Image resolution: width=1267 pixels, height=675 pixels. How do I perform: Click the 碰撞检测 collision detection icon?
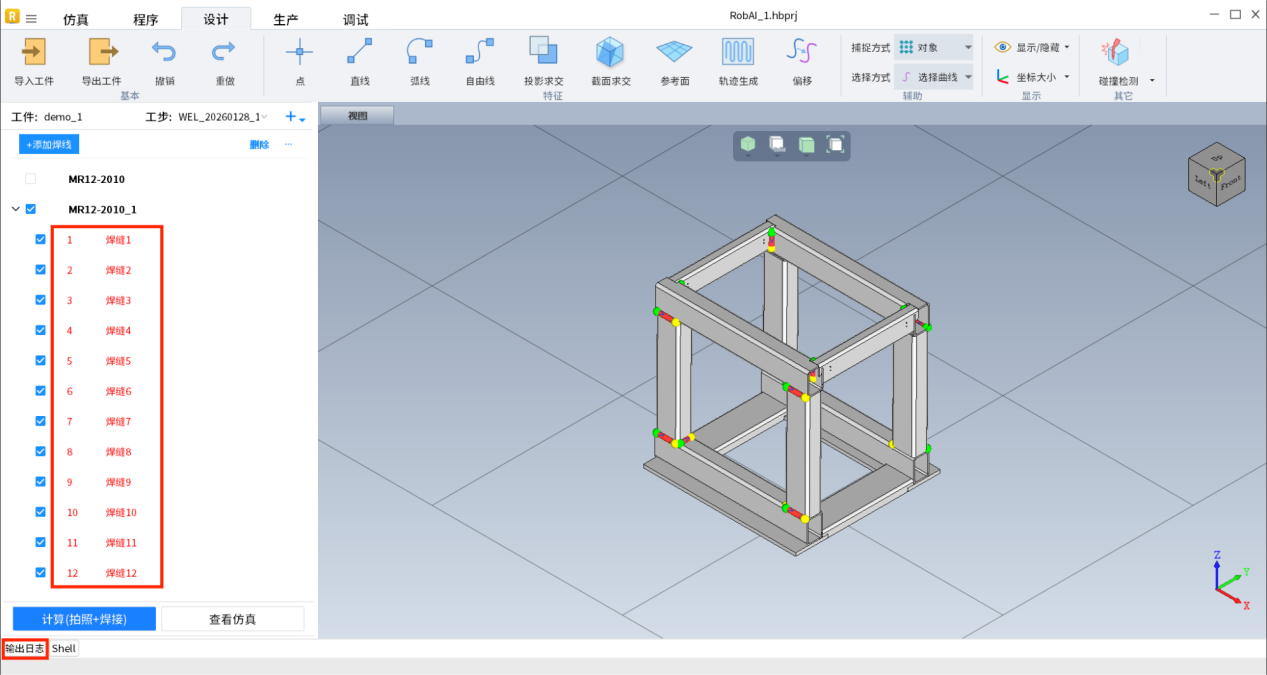[1114, 52]
